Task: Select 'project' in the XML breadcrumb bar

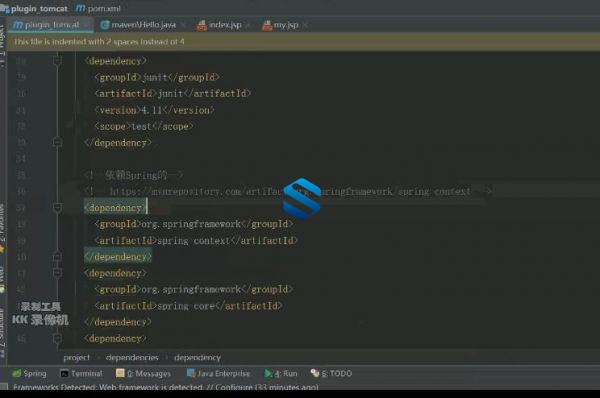Action: 77,357
